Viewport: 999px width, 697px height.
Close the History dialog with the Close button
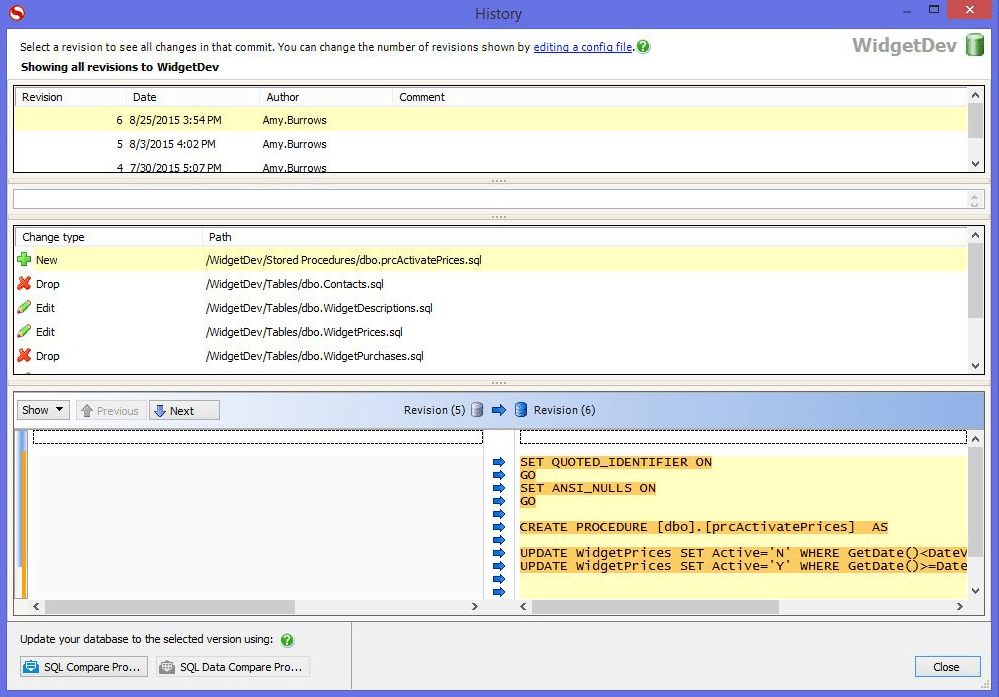click(x=947, y=666)
